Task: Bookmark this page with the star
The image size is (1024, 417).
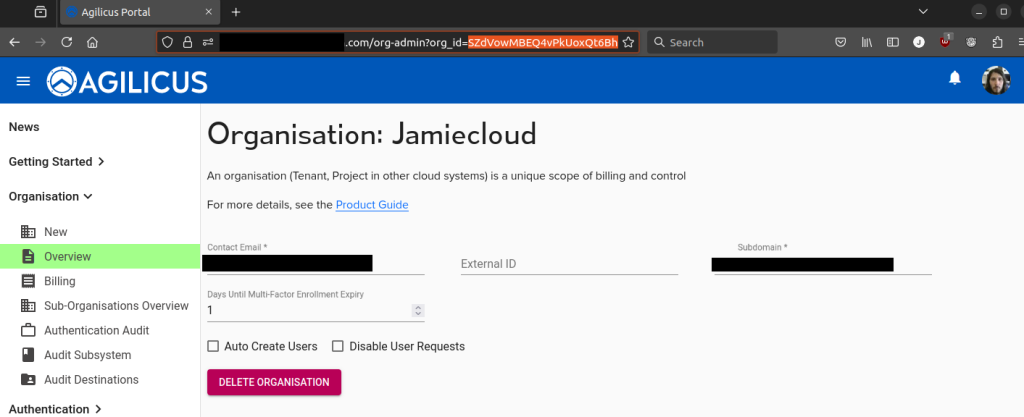Action: click(x=628, y=42)
